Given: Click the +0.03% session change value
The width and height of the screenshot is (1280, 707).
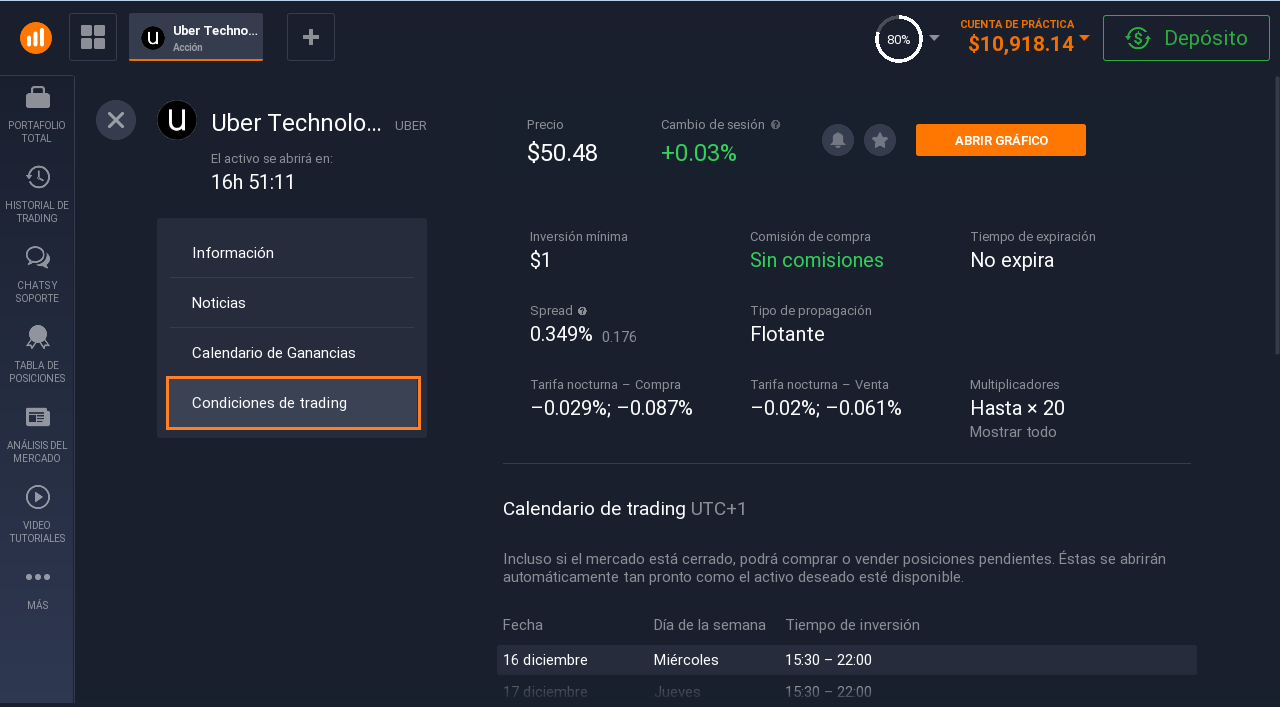Looking at the screenshot, I should click(x=698, y=153).
